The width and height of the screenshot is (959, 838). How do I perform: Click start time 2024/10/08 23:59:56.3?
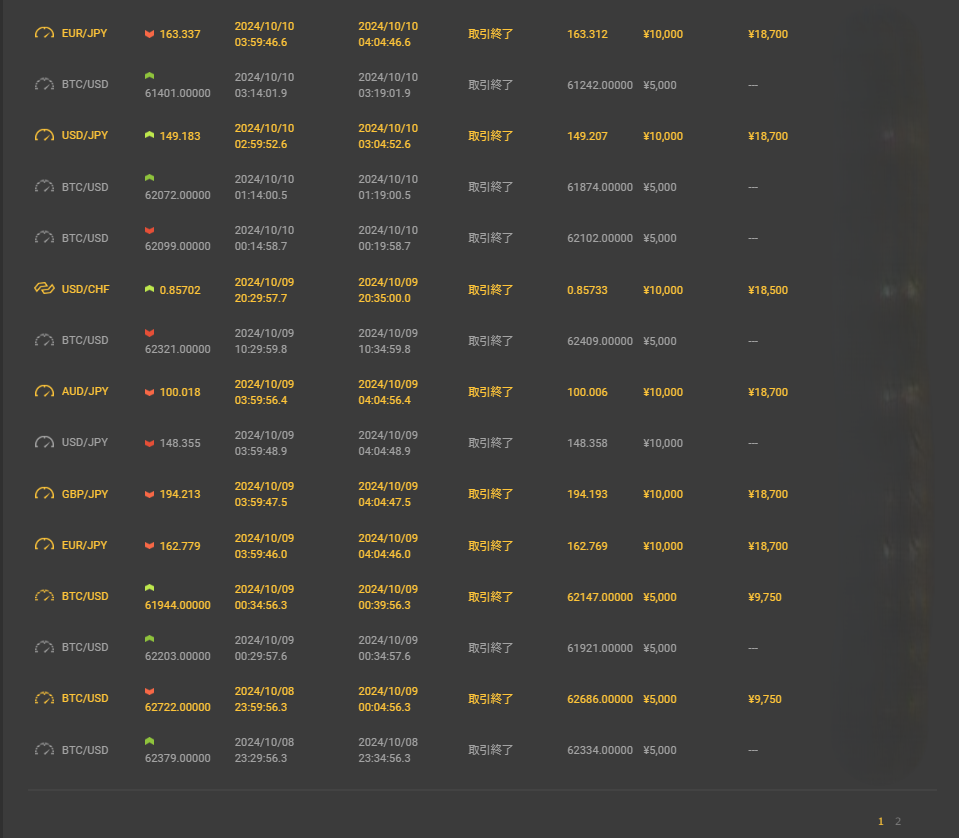coord(264,699)
